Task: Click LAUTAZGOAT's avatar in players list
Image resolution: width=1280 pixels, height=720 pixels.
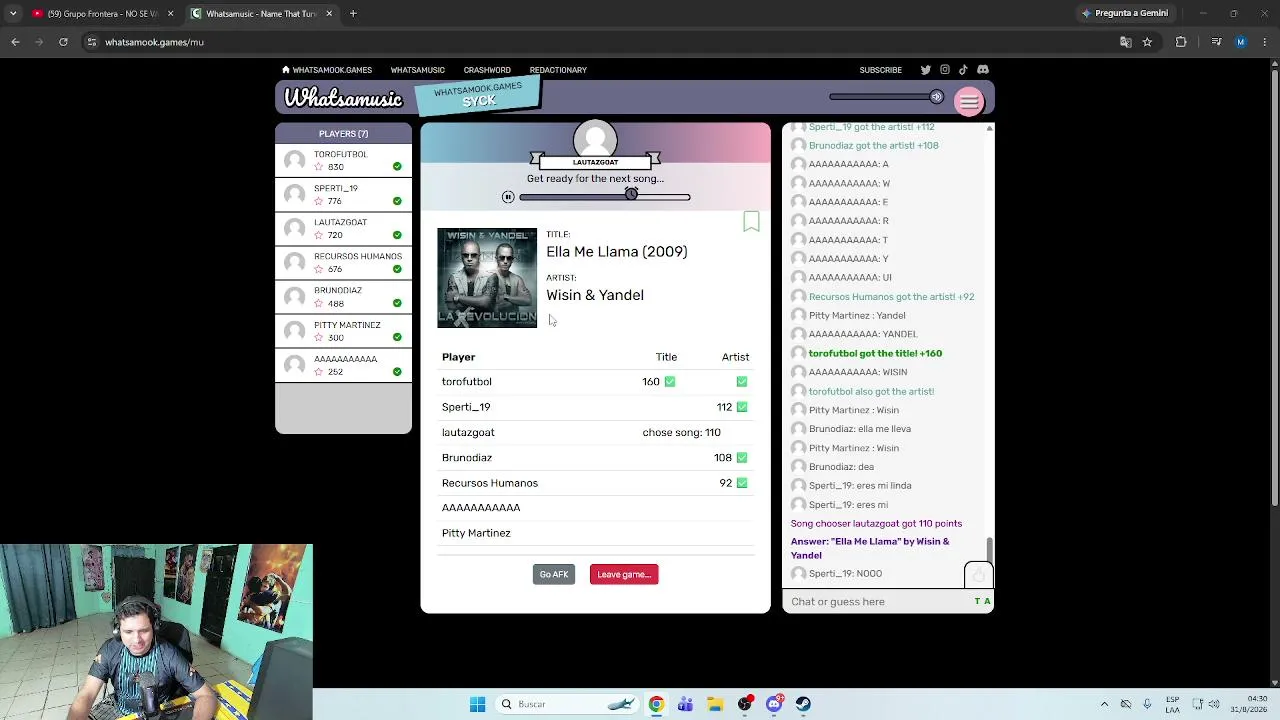Action: (294, 228)
